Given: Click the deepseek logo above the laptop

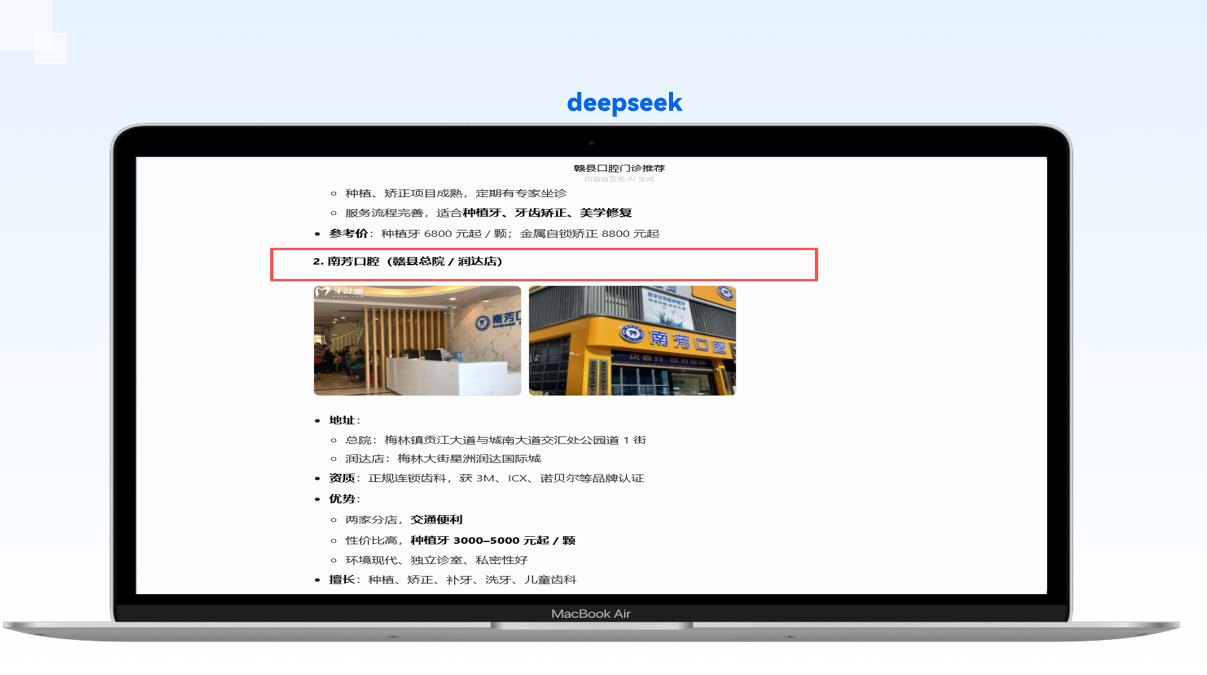Looking at the screenshot, I should coord(624,103).
